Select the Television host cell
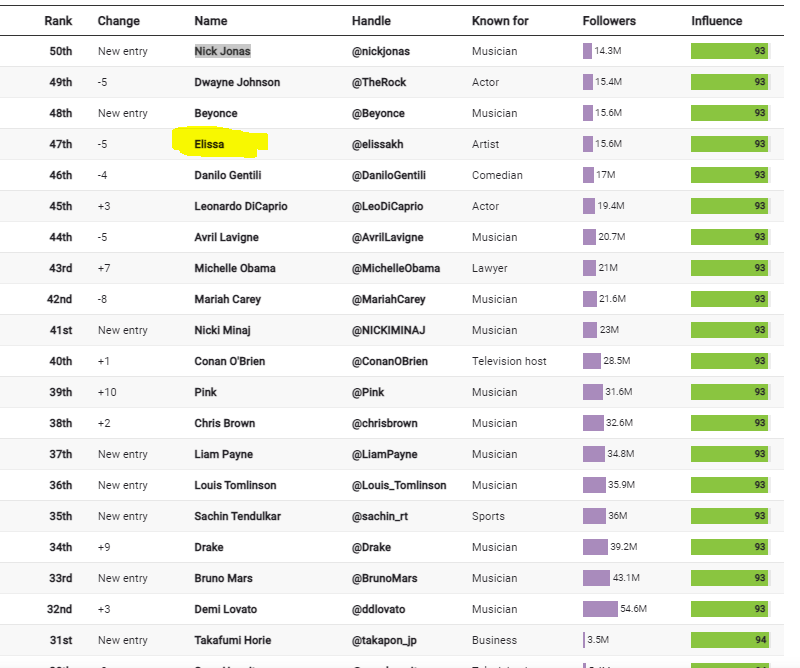 tap(509, 361)
